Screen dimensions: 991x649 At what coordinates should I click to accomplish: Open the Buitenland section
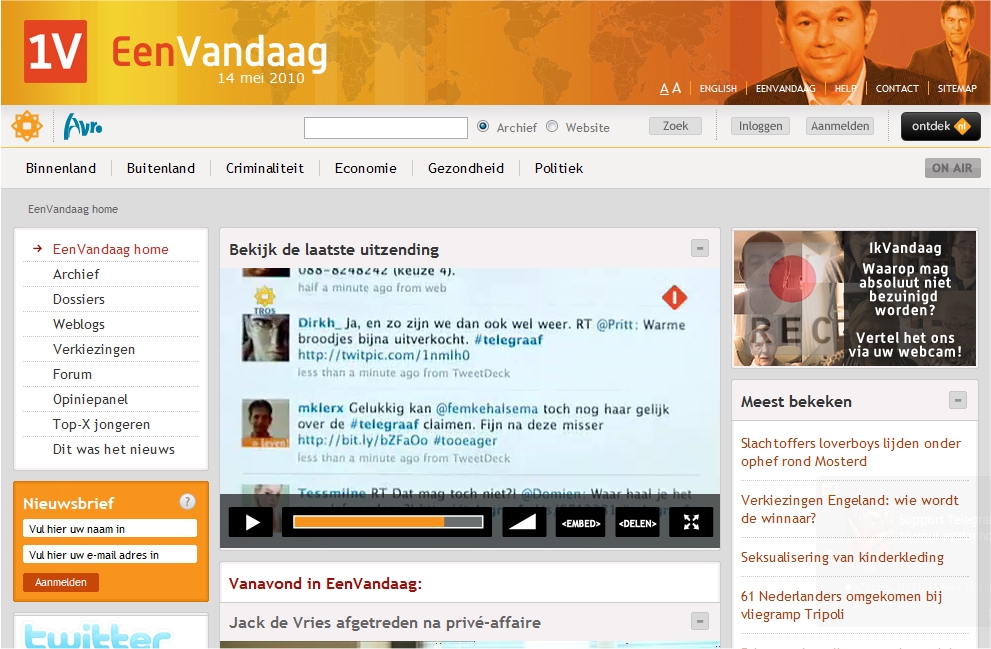click(x=161, y=168)
